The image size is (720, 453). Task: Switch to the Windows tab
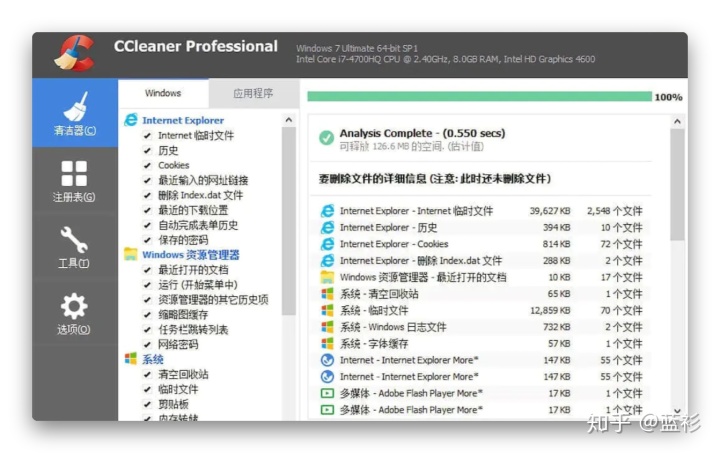point(163,93)
